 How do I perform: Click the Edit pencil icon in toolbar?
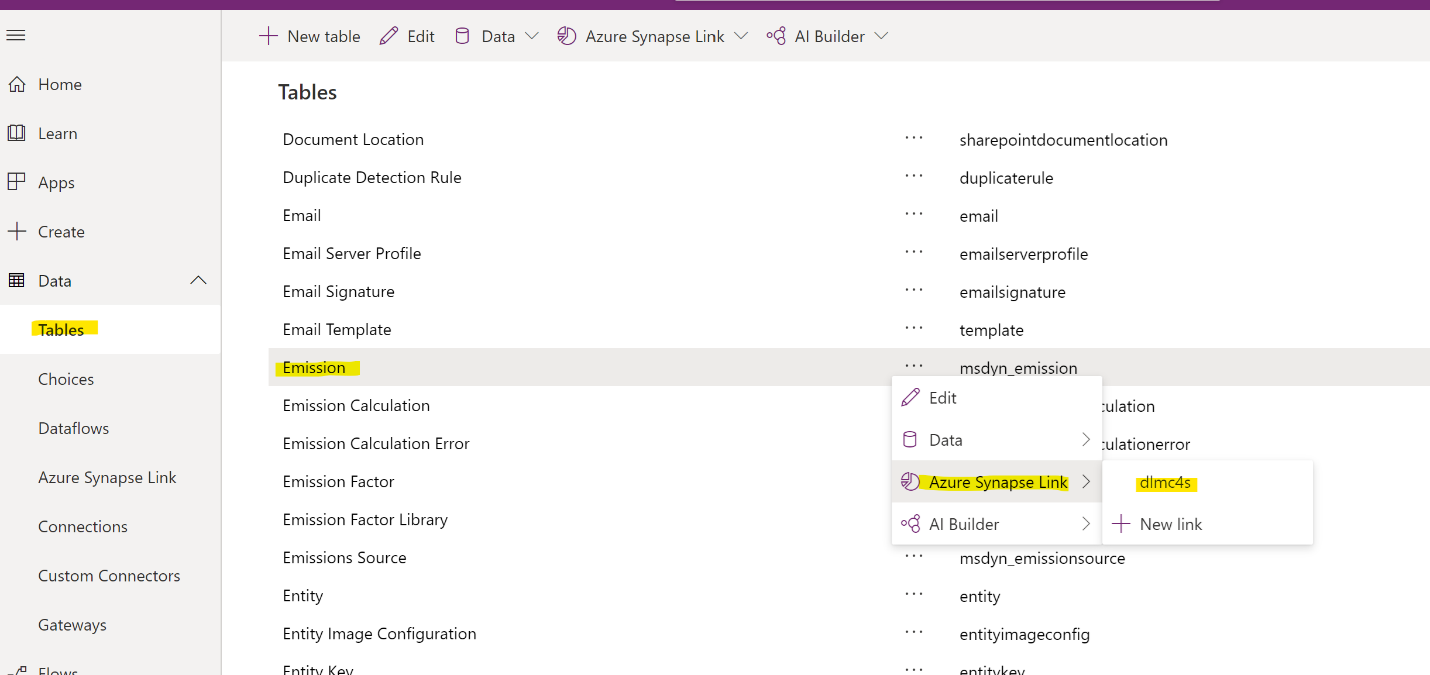click(389, 36)
